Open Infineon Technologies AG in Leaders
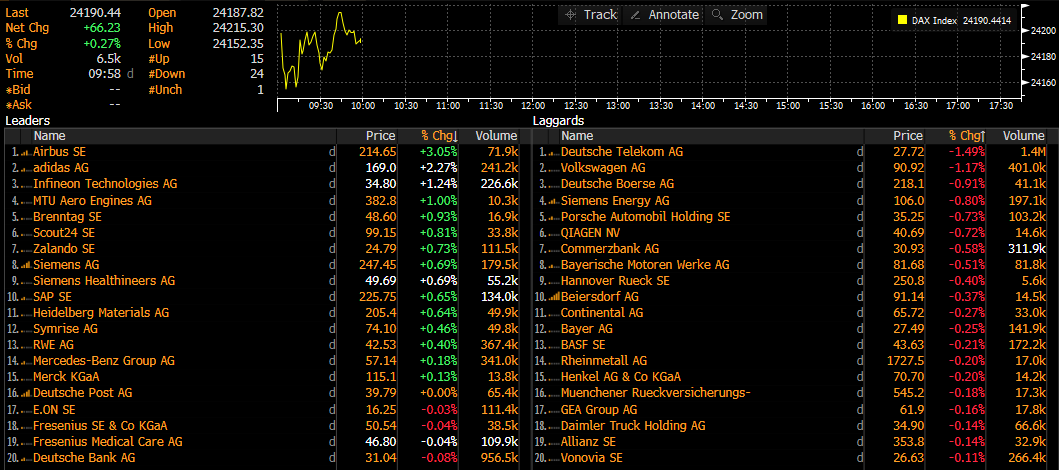Viewport: 1059px width, 470px height. coord(105,184)
